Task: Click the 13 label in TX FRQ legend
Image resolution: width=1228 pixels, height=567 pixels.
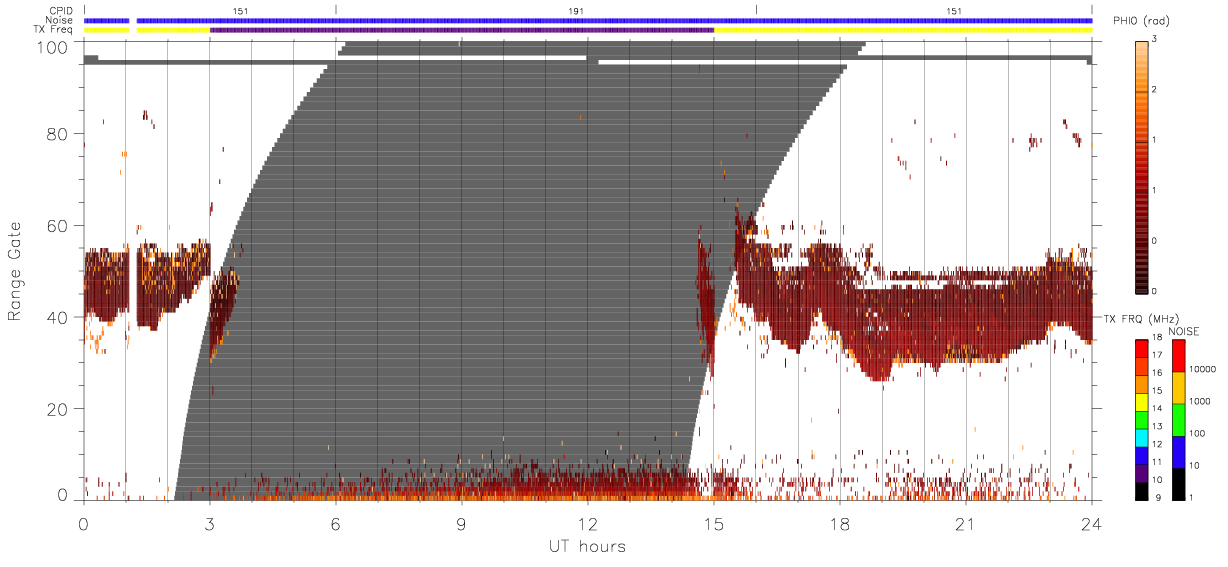Action: pyautogui.click(x=1157, y=426)
